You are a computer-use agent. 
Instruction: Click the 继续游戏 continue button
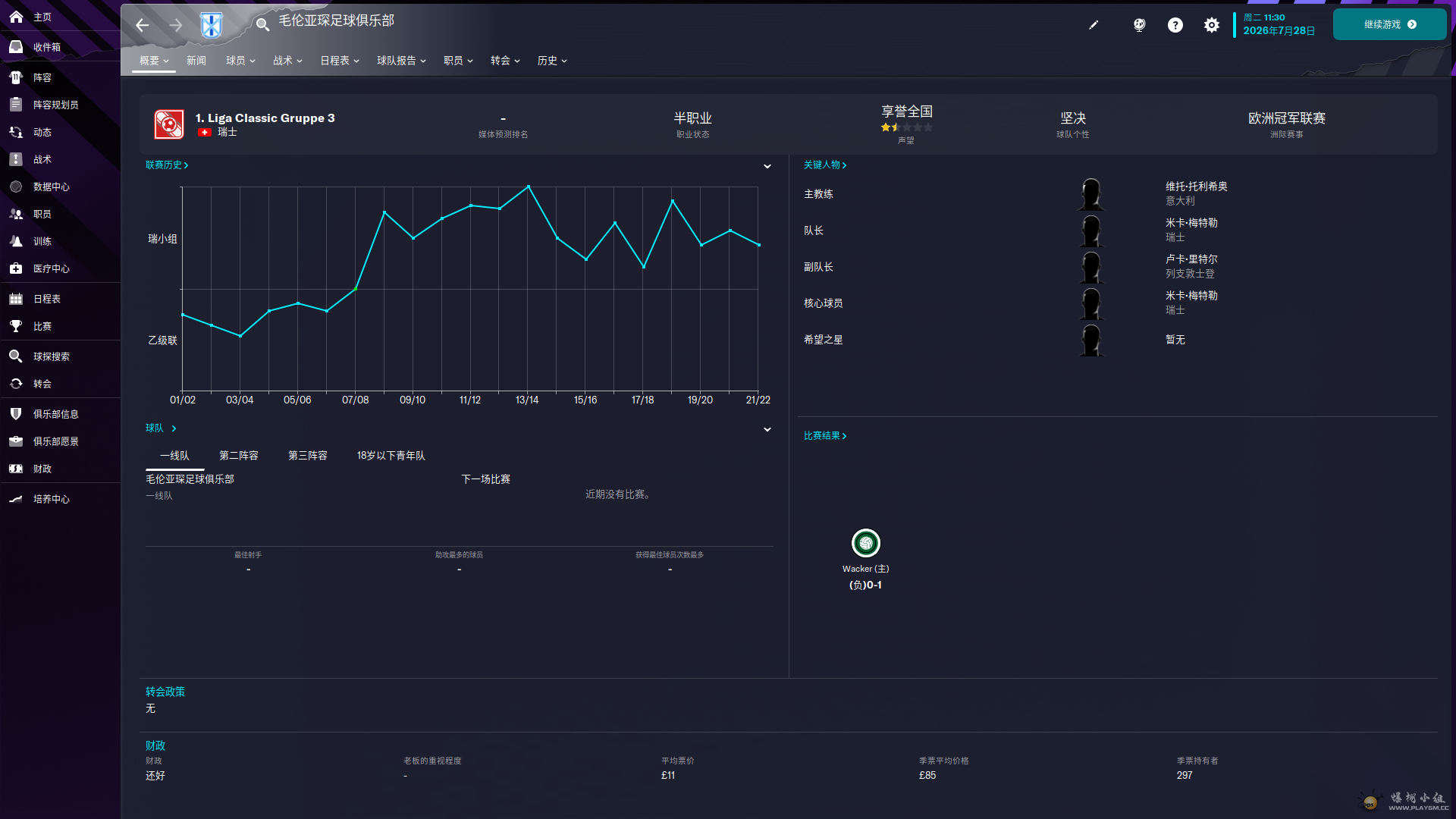coord(1389,24)
